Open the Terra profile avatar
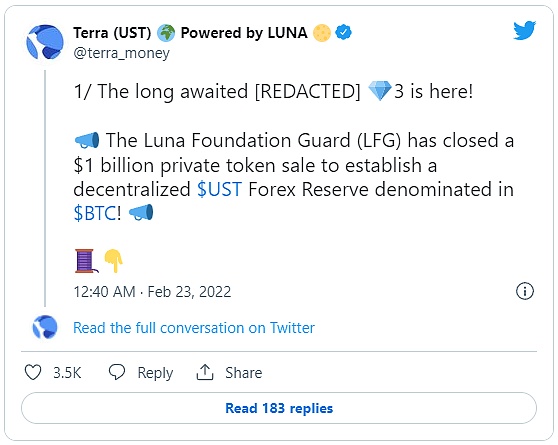 (45, 42)
